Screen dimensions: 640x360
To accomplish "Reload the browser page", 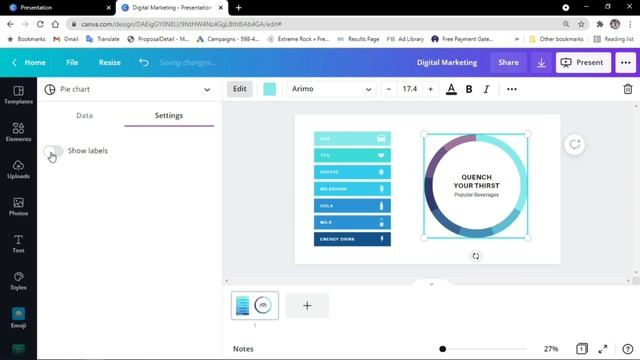I will click(40, 24).
